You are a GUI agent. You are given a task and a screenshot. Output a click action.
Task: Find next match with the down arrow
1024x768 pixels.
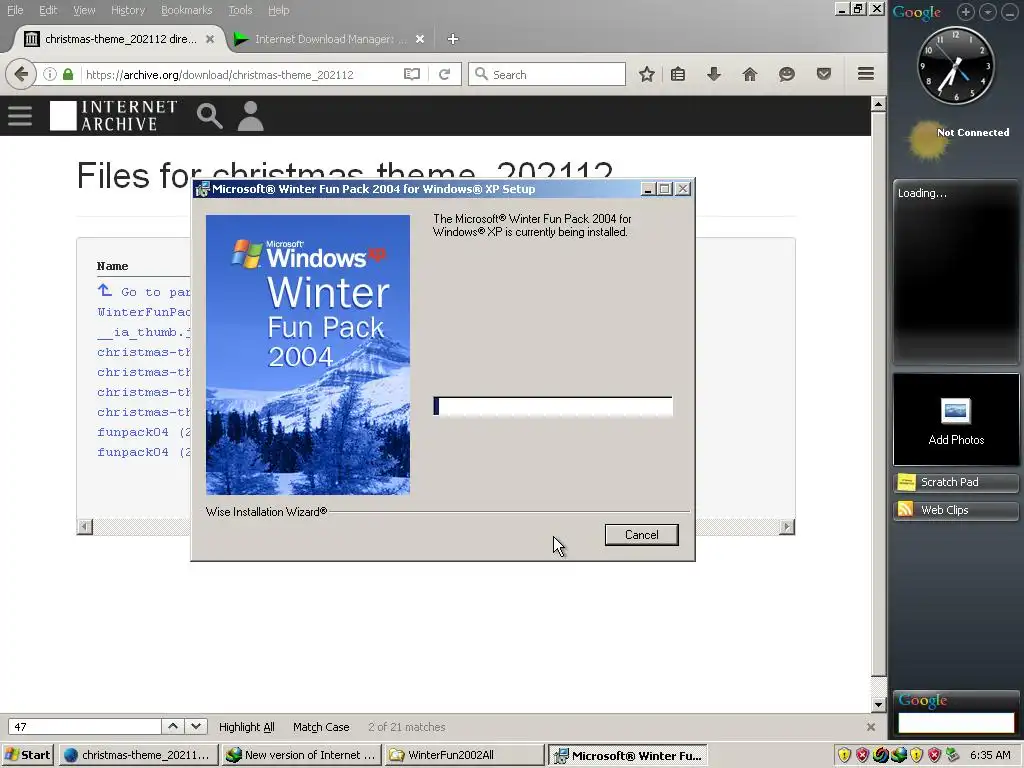(x=196, y=726)
